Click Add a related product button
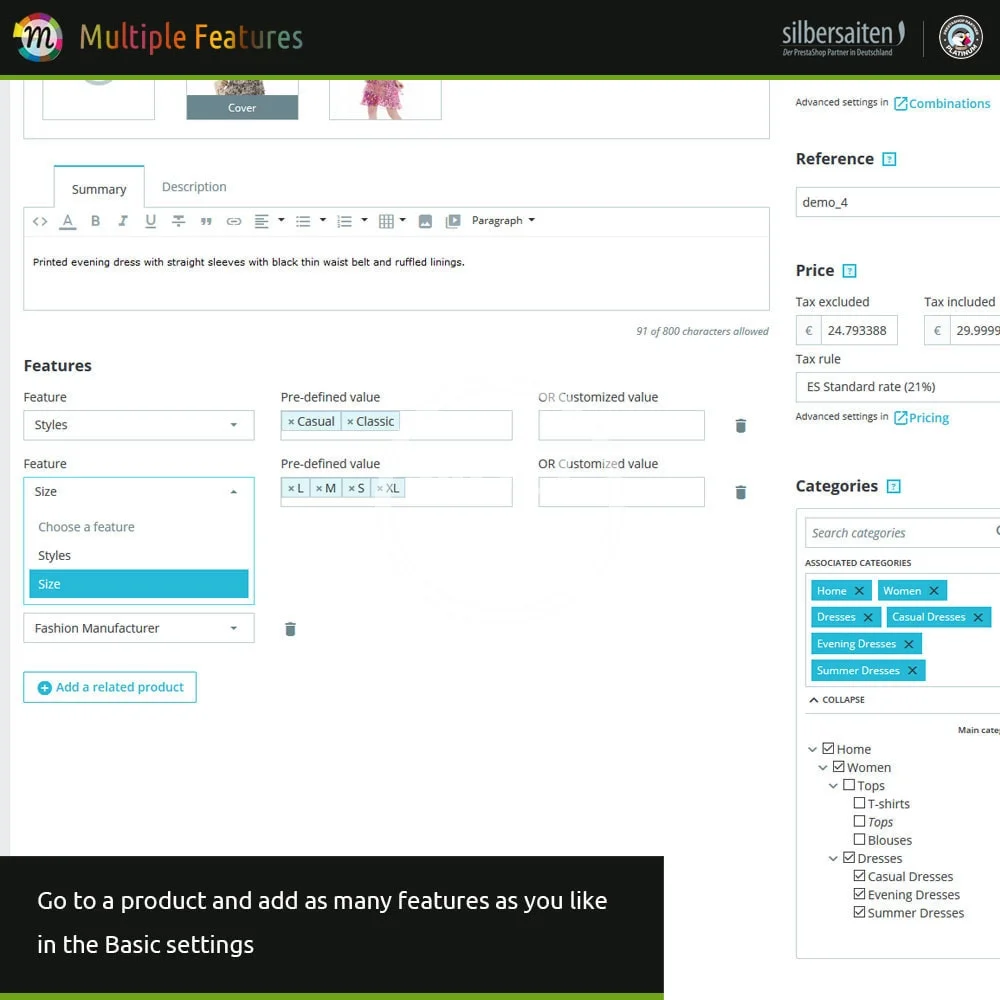Screen dimensions: 1000x1000 pos(110,687)
